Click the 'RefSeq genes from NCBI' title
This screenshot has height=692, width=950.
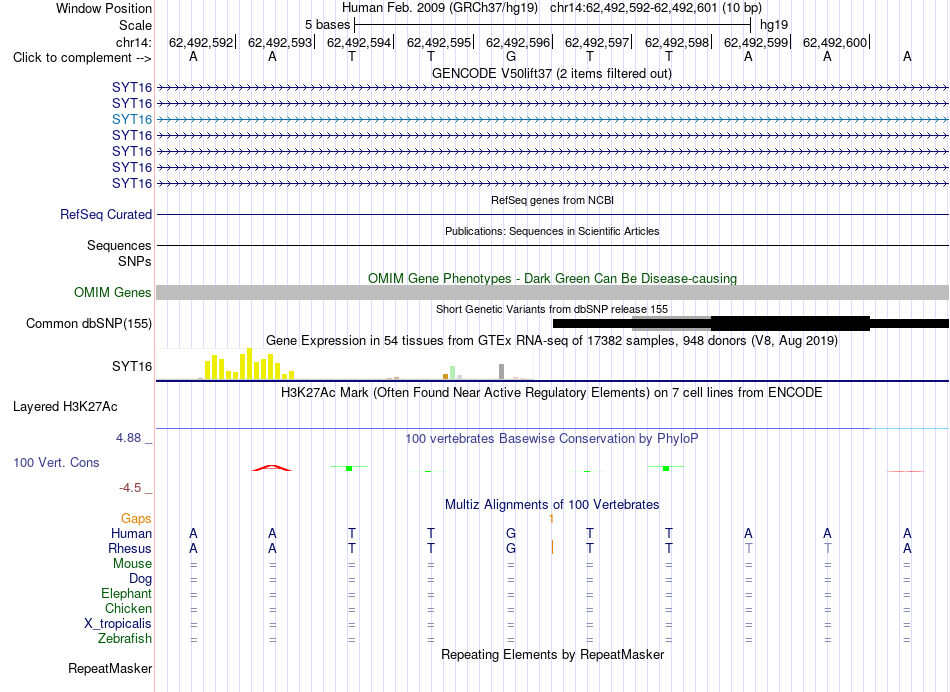[x=552, y=200]
